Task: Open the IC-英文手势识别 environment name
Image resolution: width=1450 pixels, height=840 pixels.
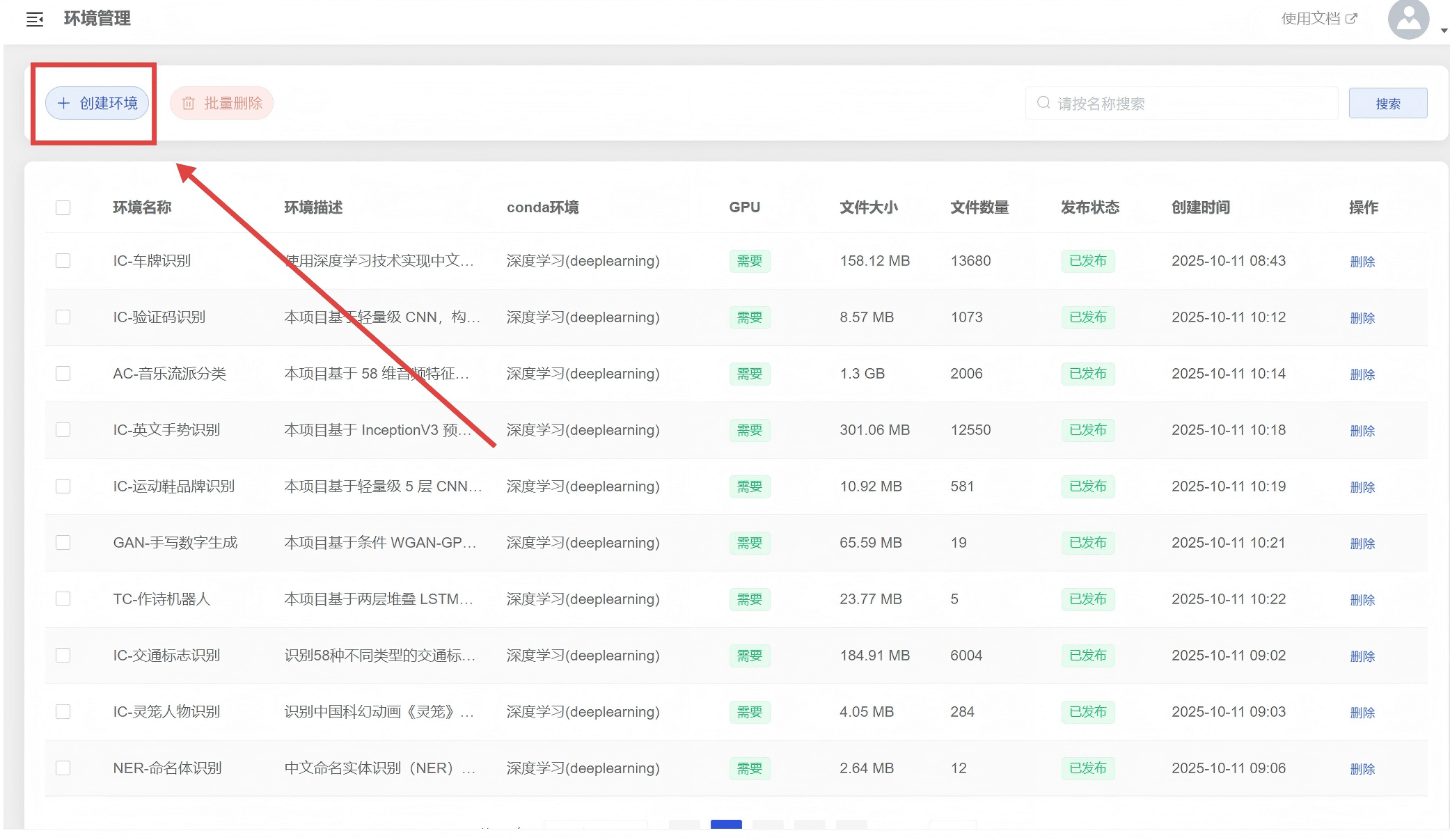Action: 166,430
